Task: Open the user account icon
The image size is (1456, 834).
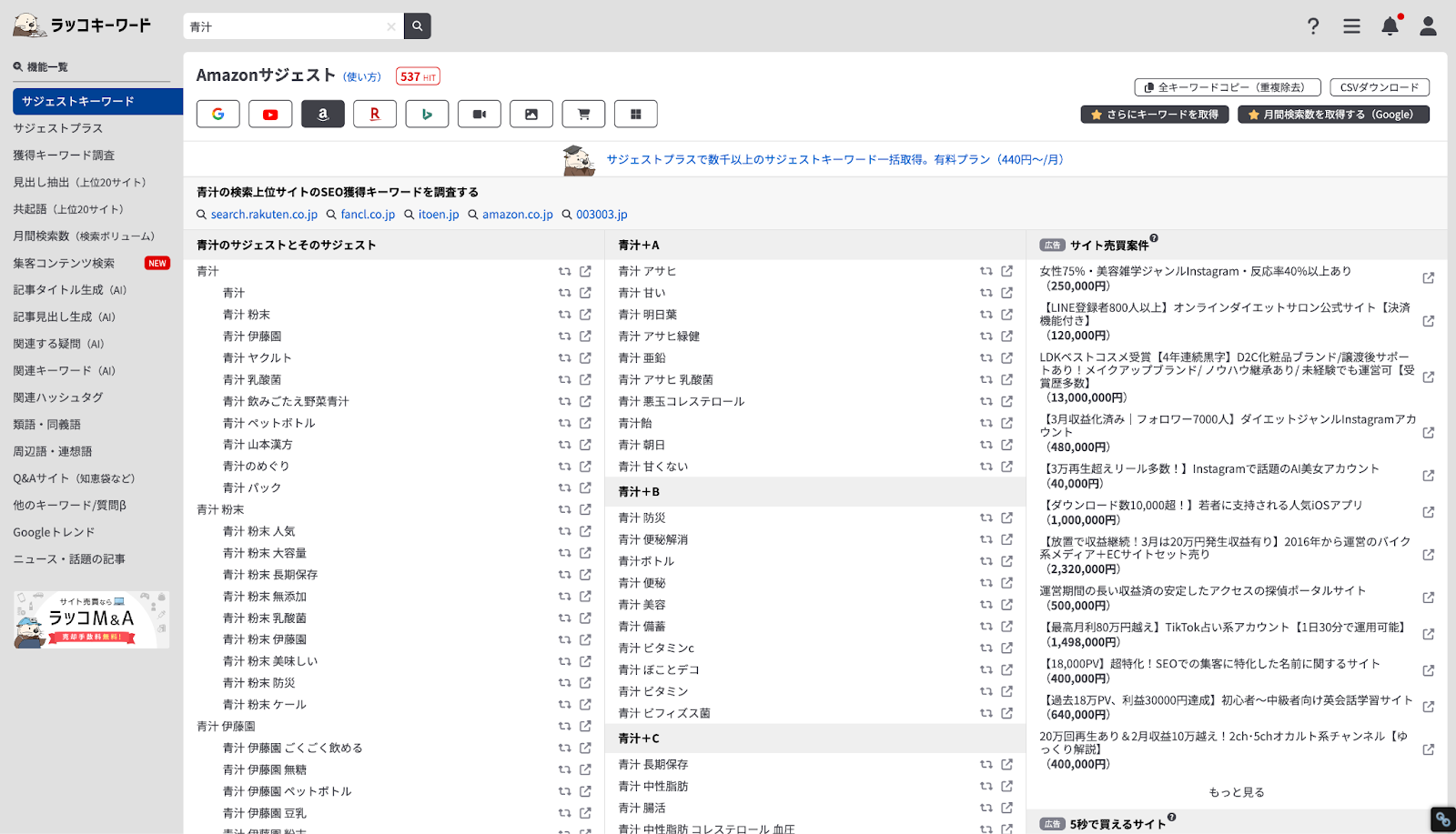Action: (1428, 26)
